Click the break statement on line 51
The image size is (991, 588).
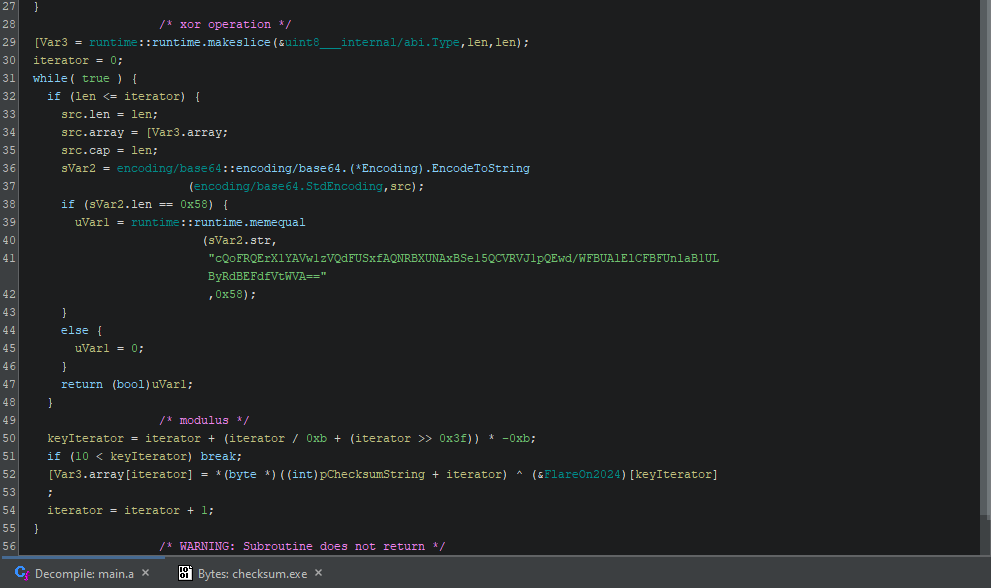pyautogui.click(x=222, y=455)
